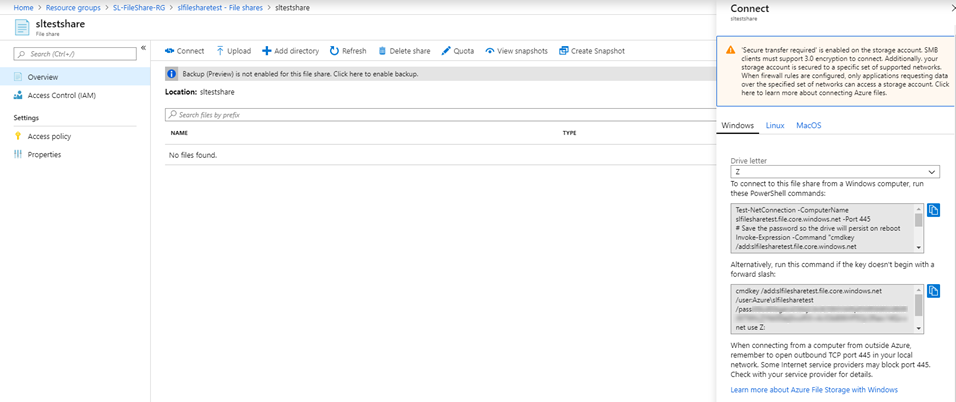Screen dimensions: 956x402
Task: Switch to the Windows tab
Action: click(738, 125)
